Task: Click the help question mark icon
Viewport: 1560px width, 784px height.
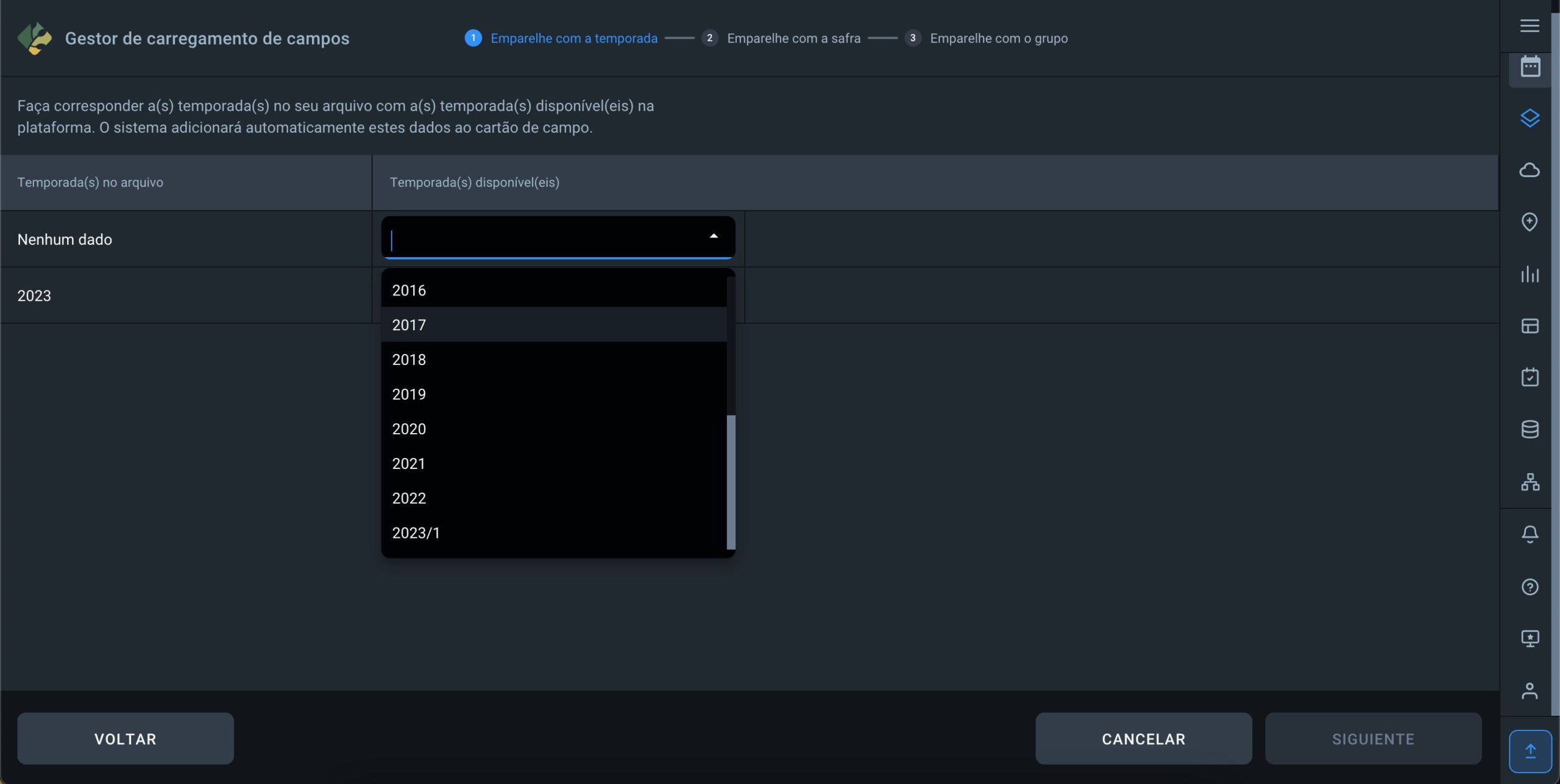Action: pyautogui.click(x=1530, y=587)
